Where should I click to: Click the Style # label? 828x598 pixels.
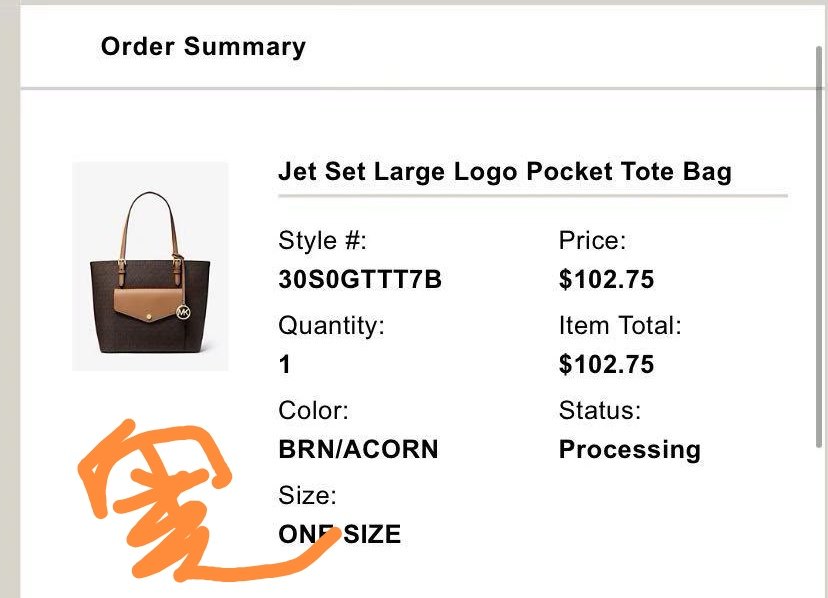(x=322, y=241)
